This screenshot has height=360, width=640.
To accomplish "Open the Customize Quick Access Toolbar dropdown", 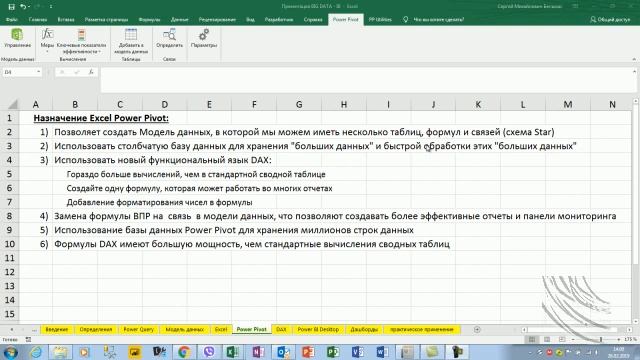I will pos(51,7).
